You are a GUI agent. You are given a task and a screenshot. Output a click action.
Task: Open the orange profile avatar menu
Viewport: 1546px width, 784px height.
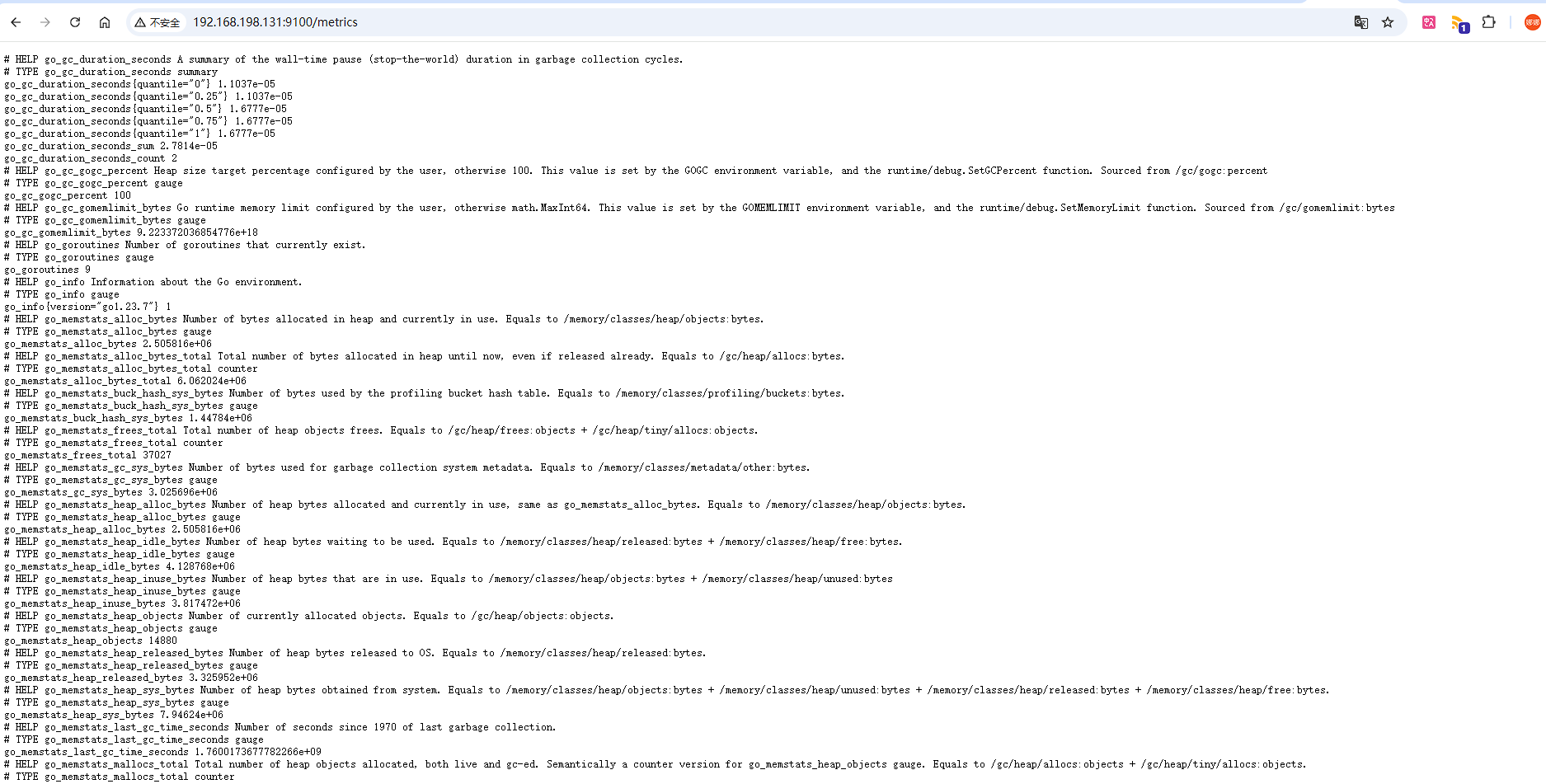(x=1532, y=22)
